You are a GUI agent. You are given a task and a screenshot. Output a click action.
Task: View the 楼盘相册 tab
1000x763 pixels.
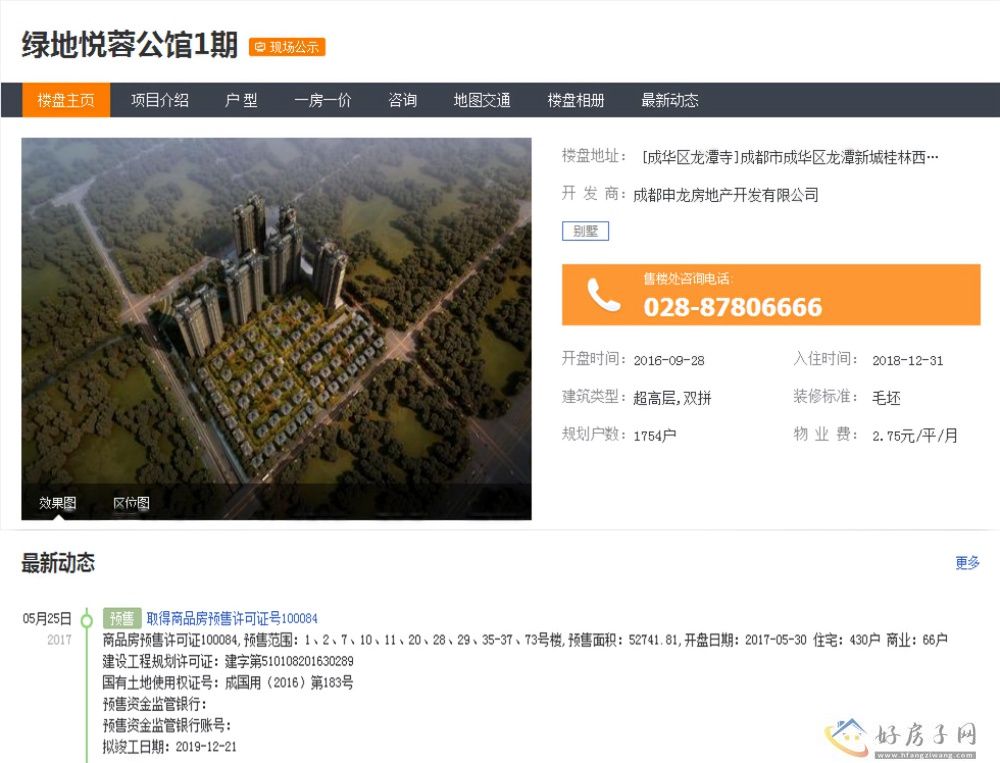pos(576,100)
